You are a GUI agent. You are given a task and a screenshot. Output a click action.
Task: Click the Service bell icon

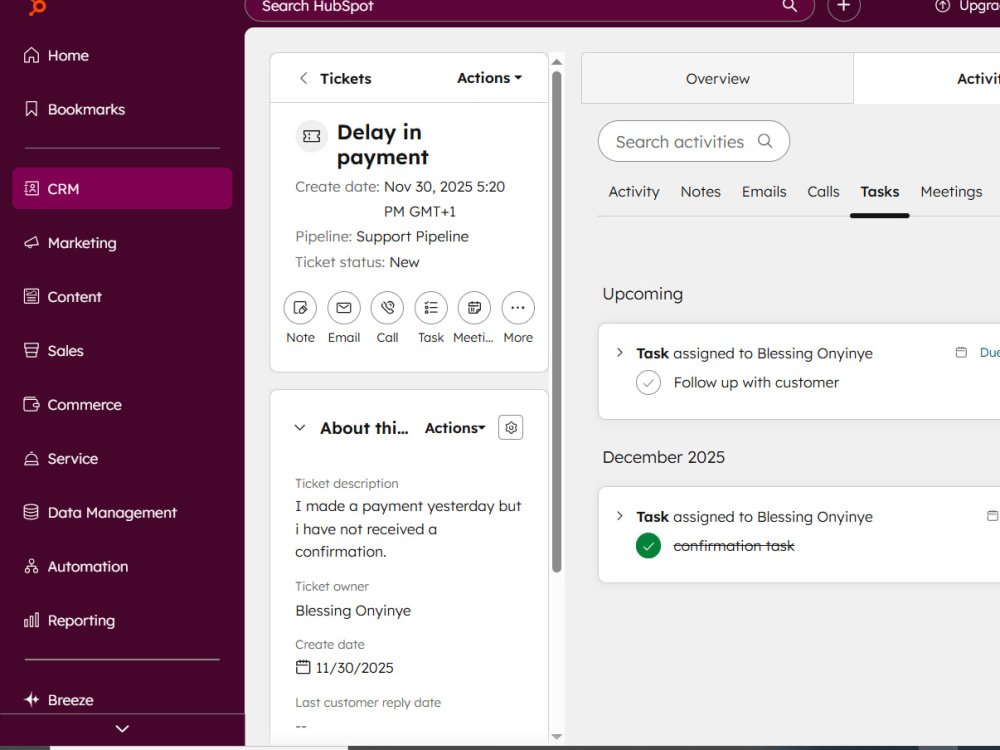coord(31,459)
